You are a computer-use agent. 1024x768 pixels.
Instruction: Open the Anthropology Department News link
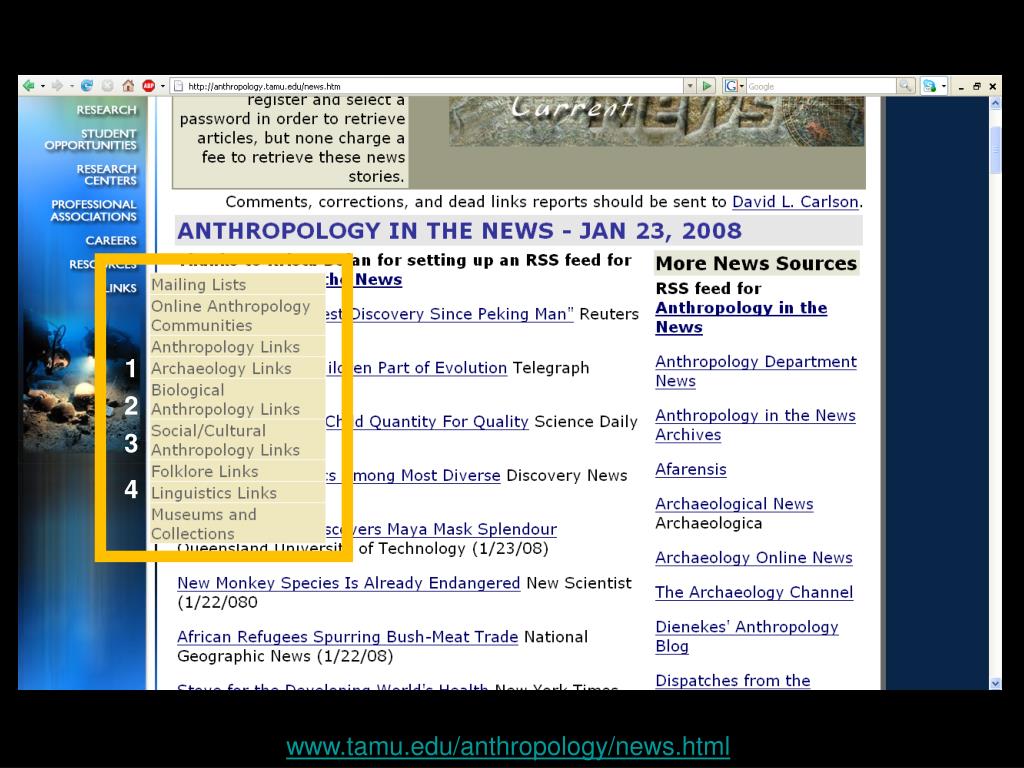[x=756, y=371]
